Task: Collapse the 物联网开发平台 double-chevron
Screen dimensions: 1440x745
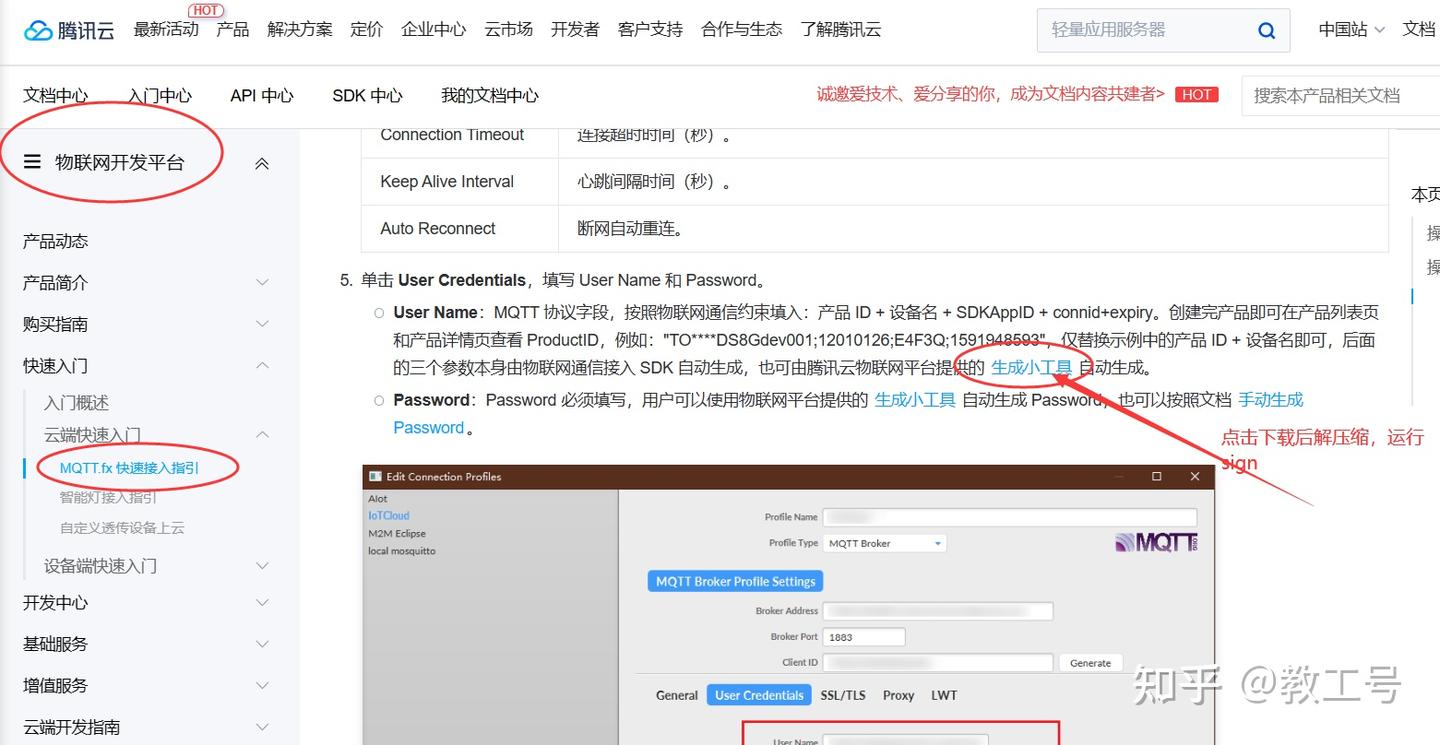Action: pyautogui.click(x=262, y=163)
